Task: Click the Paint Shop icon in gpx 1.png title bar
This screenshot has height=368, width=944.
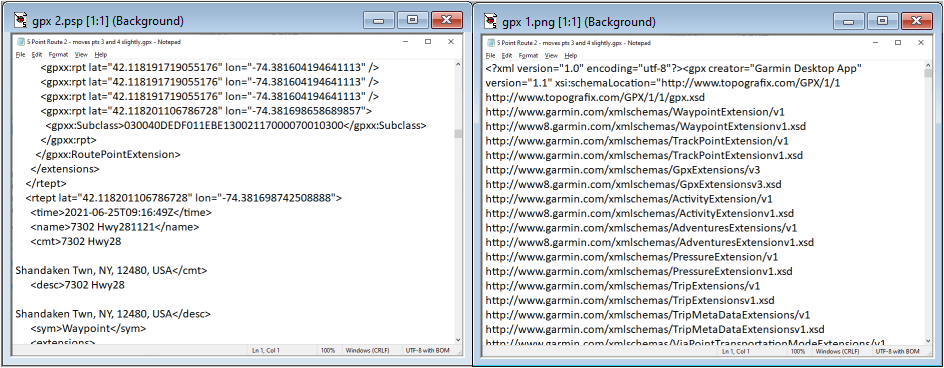Action: pos(491,22)
